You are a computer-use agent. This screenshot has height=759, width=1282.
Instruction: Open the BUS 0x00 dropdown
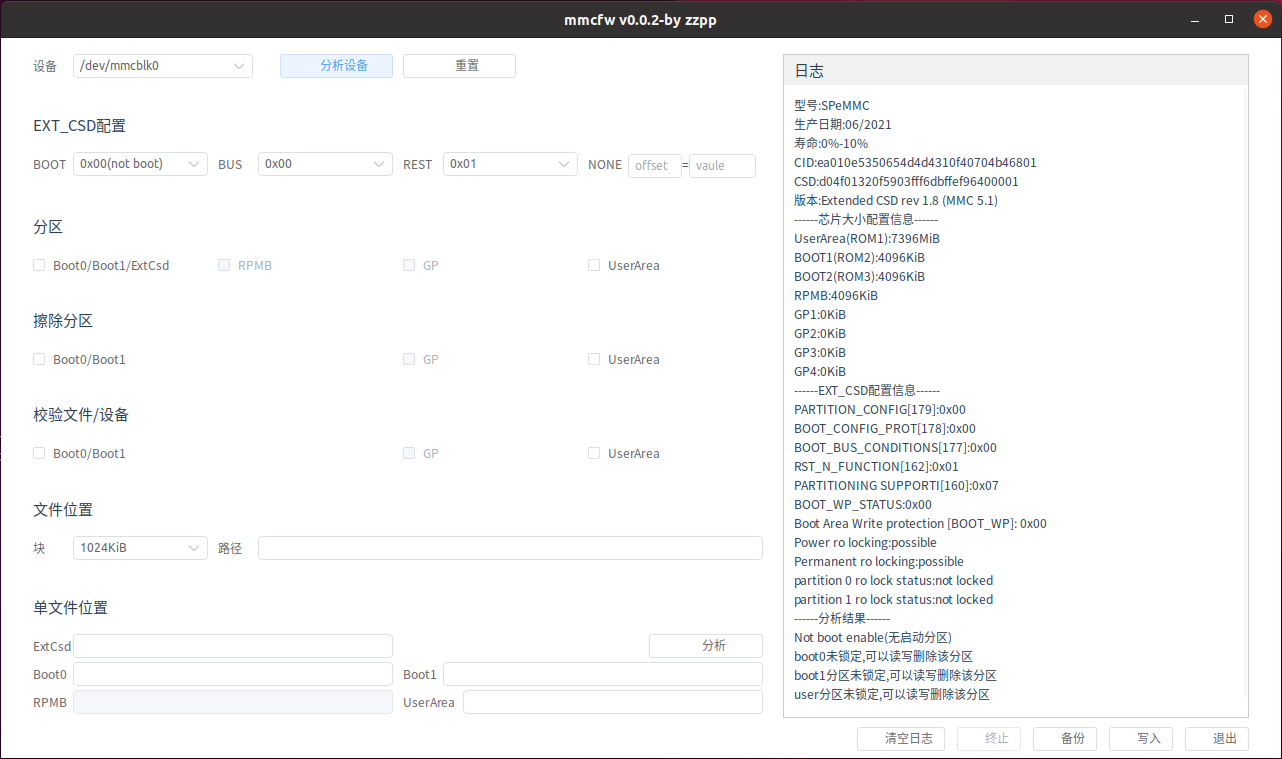(x=325, y=164)
